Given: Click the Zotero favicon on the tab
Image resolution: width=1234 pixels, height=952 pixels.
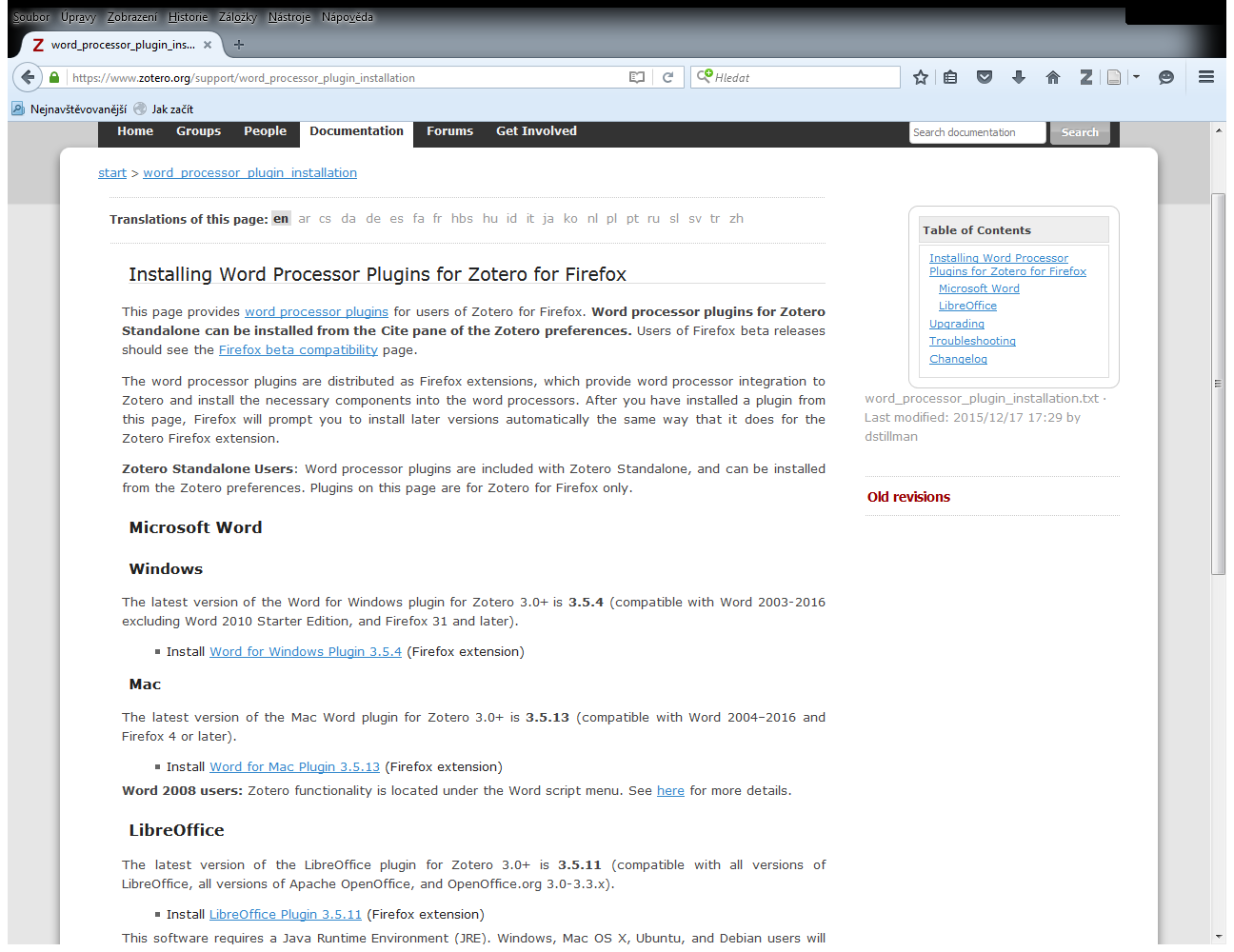Looking at the screenshot, I should [38, 45].
